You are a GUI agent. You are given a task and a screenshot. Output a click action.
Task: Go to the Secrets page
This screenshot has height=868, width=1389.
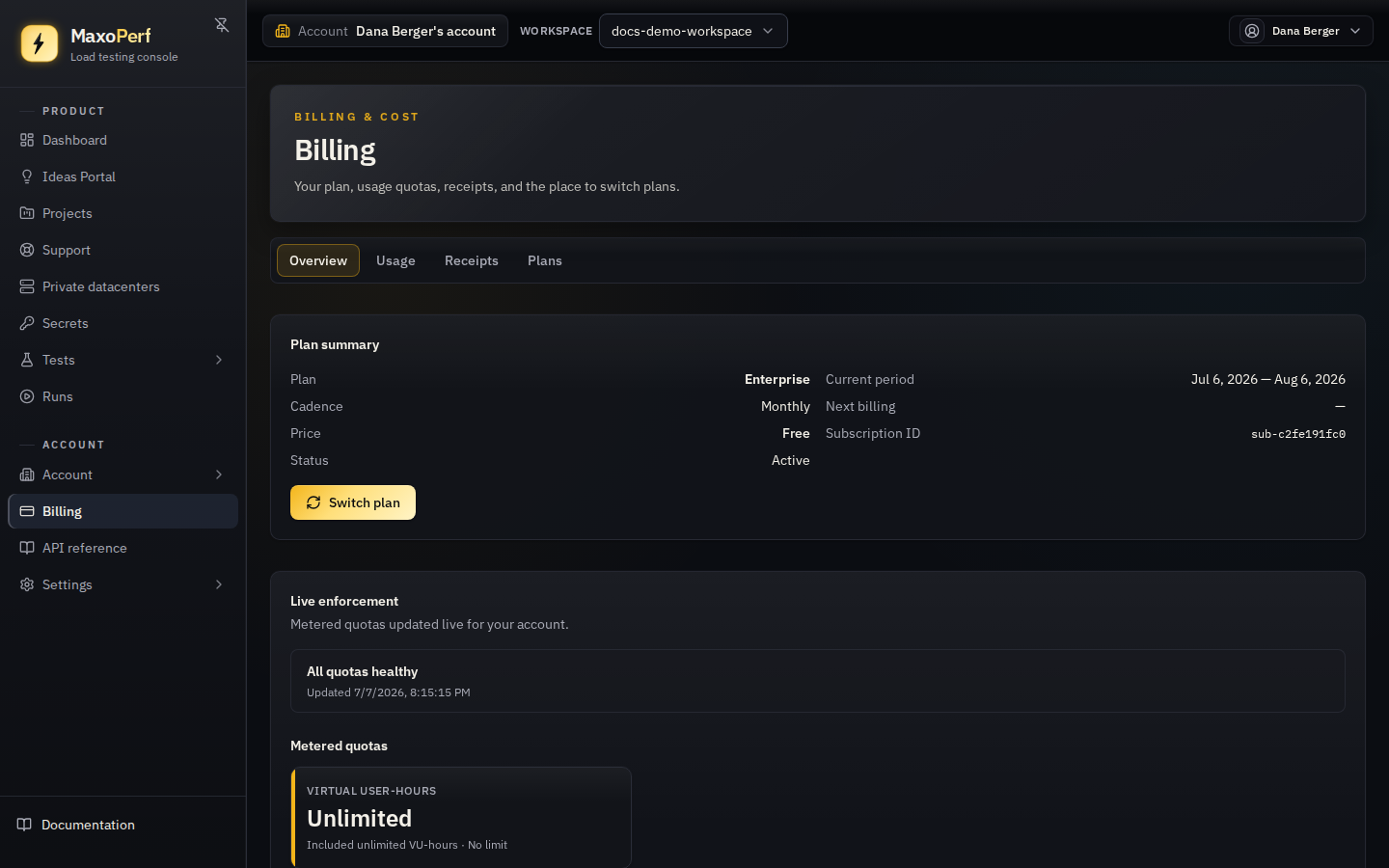pyautogui.click(x=123, y=323)
